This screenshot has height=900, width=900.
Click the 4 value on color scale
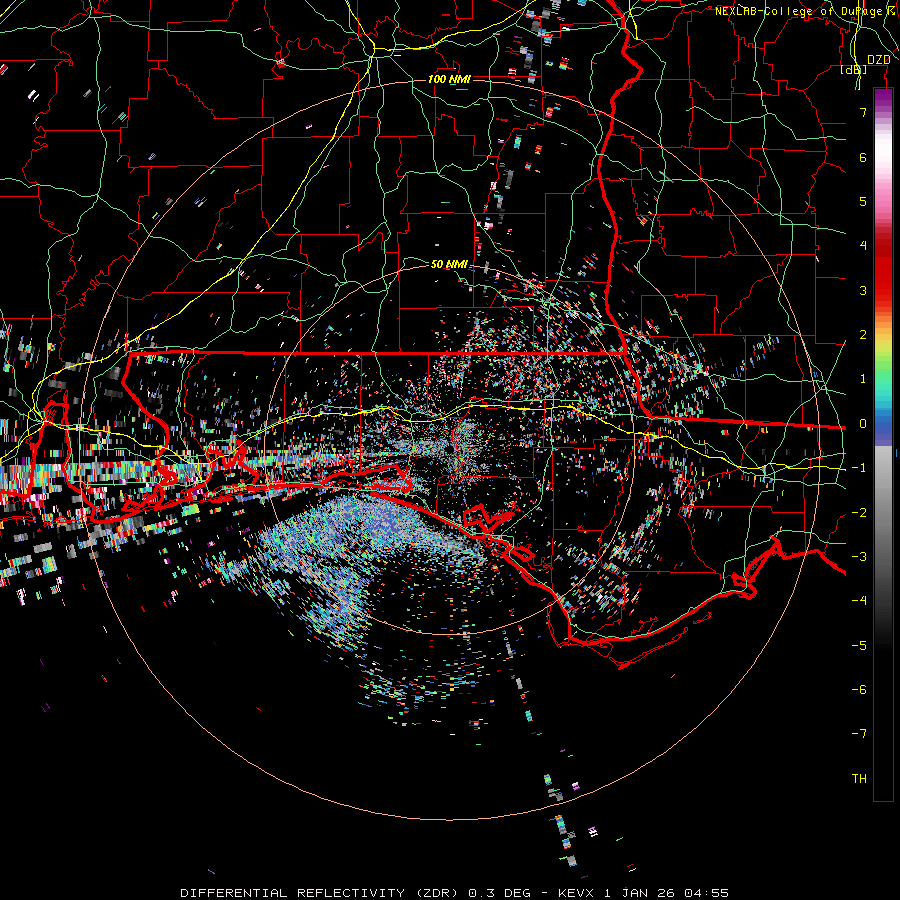863,246
